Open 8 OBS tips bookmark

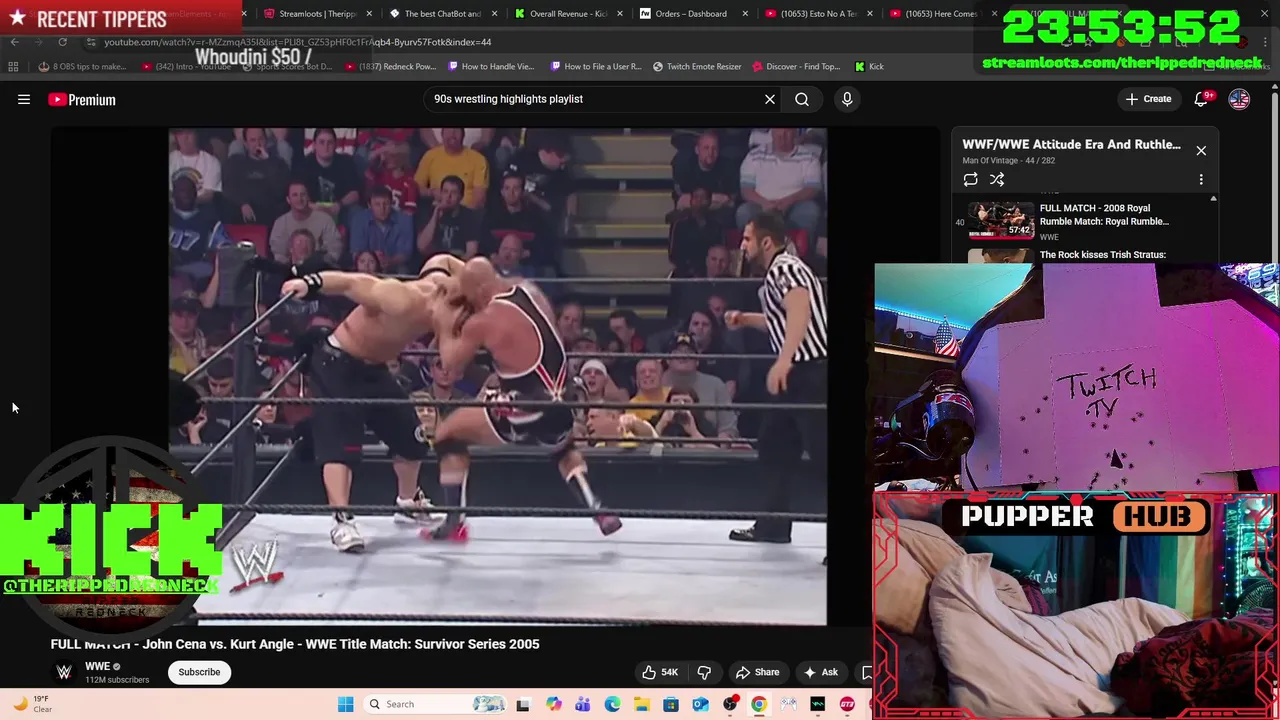(82, 67)
